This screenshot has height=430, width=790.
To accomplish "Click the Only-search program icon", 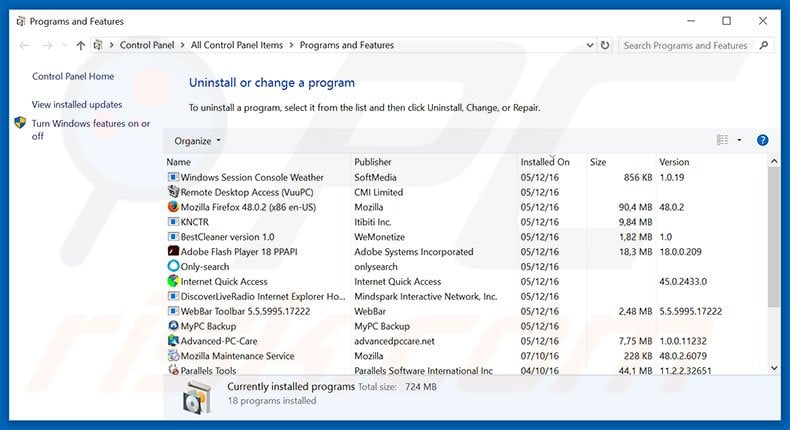I will (x=173, y=266).
